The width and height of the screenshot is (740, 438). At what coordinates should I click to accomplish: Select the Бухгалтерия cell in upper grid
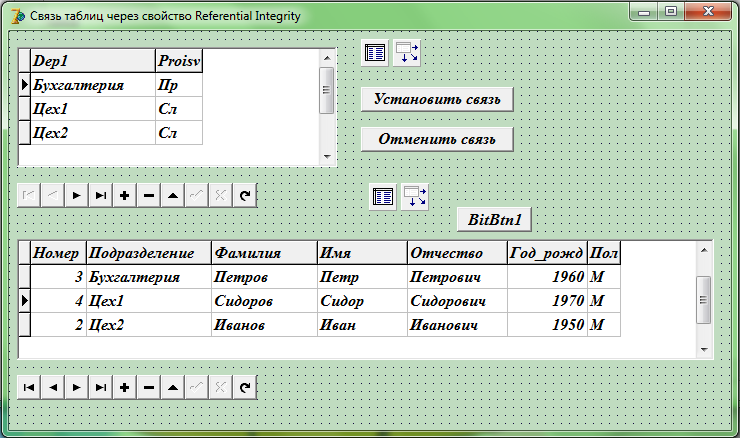point(93,85)
